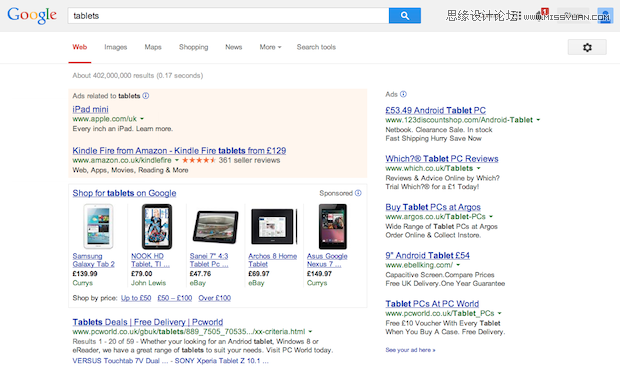Open the More dropdown menu

[x=270, y=47]
